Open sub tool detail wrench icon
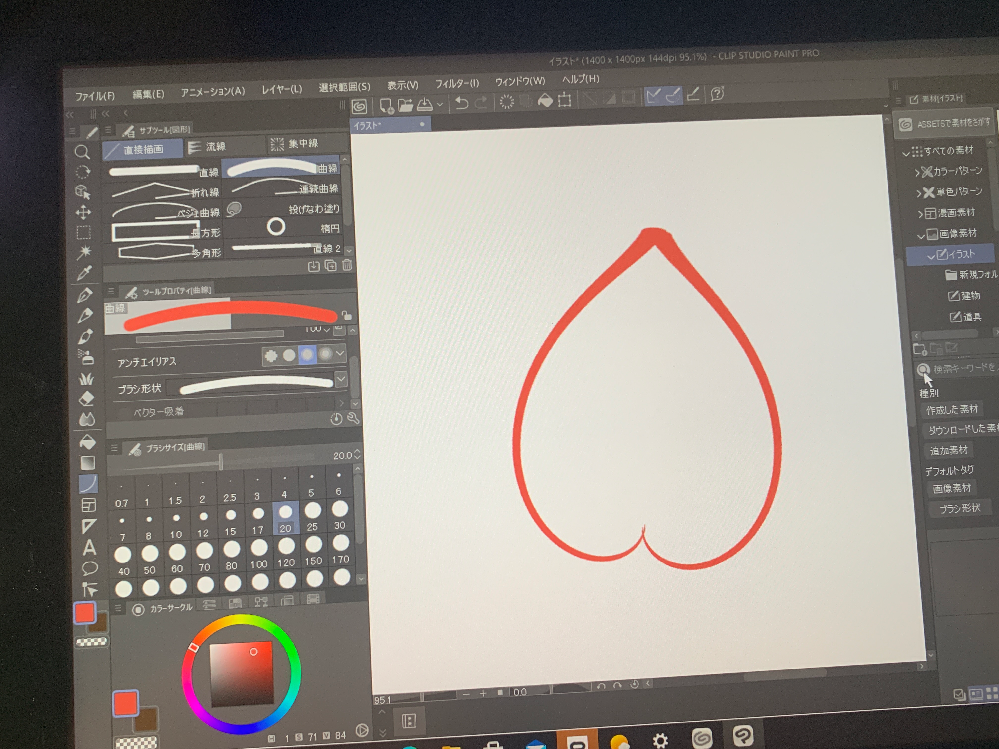This screenshot has width=999, height=749. point(352,418)
